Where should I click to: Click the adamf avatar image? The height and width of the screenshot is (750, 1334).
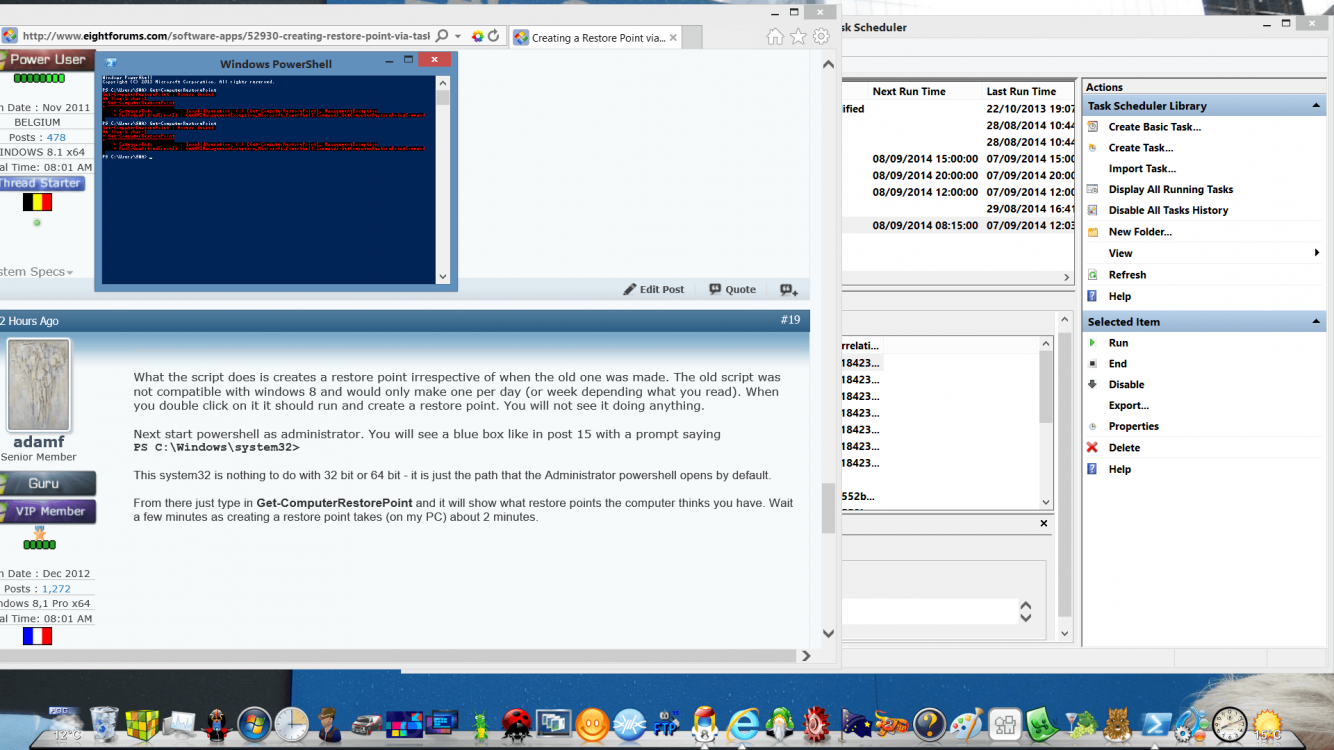[39, 385]
